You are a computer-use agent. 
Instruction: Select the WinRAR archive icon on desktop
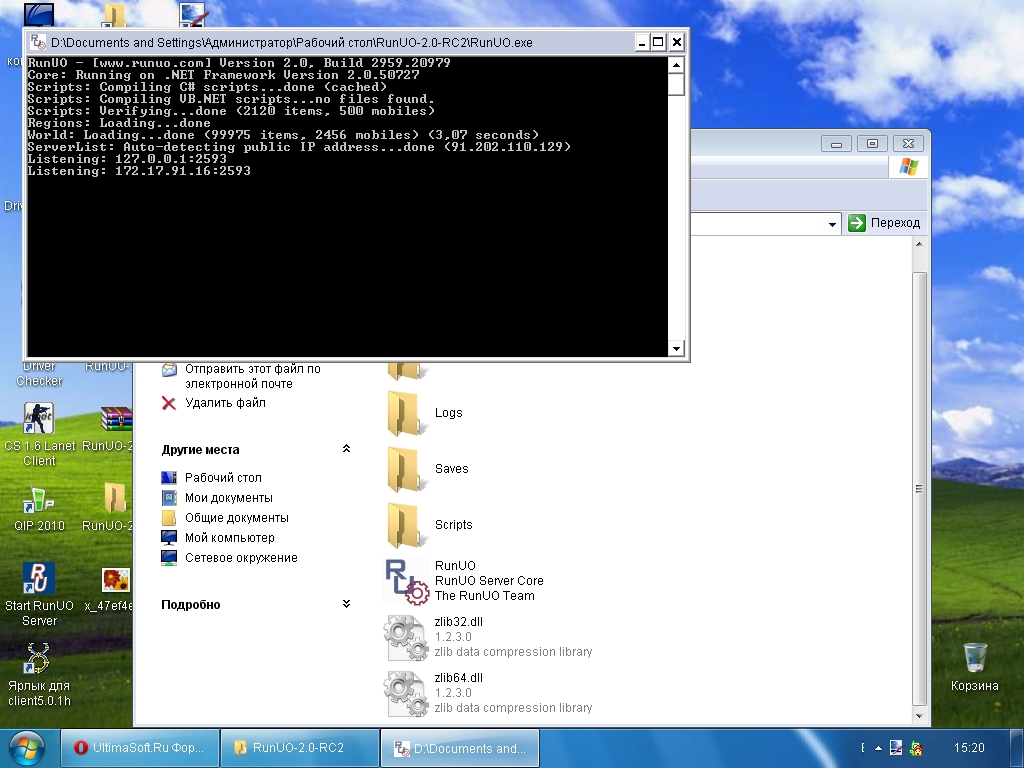tap(116, 419)
